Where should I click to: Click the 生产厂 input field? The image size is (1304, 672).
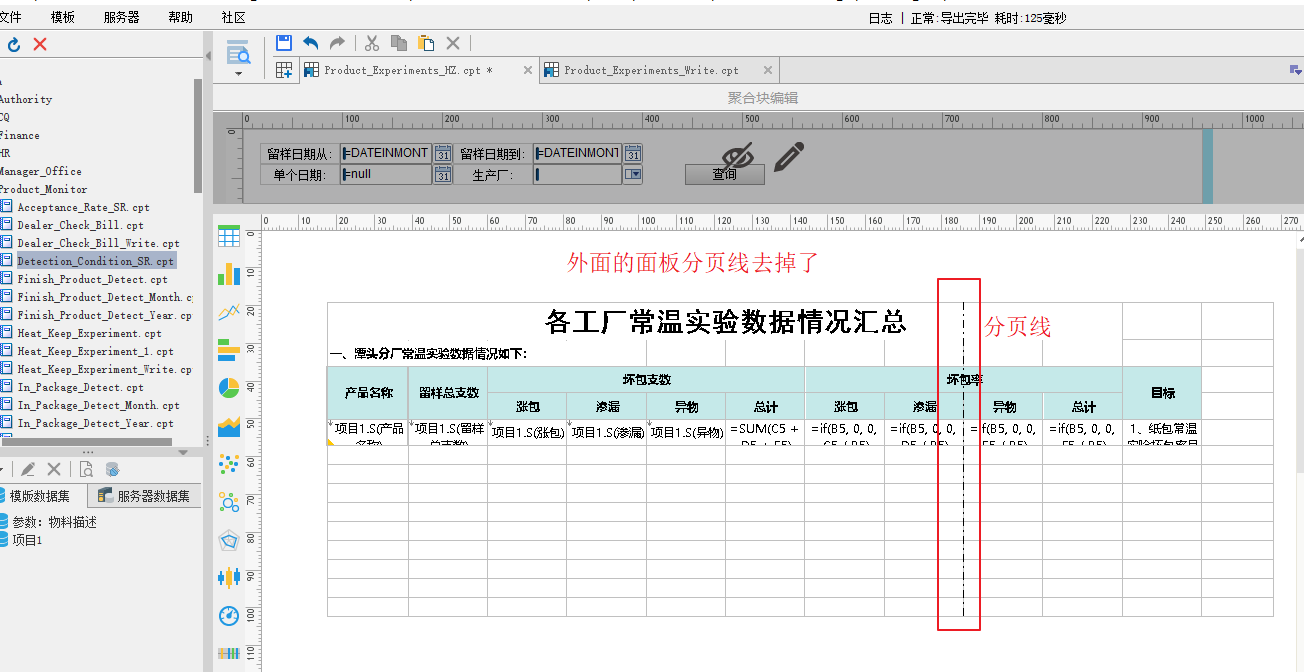(578, 174)
